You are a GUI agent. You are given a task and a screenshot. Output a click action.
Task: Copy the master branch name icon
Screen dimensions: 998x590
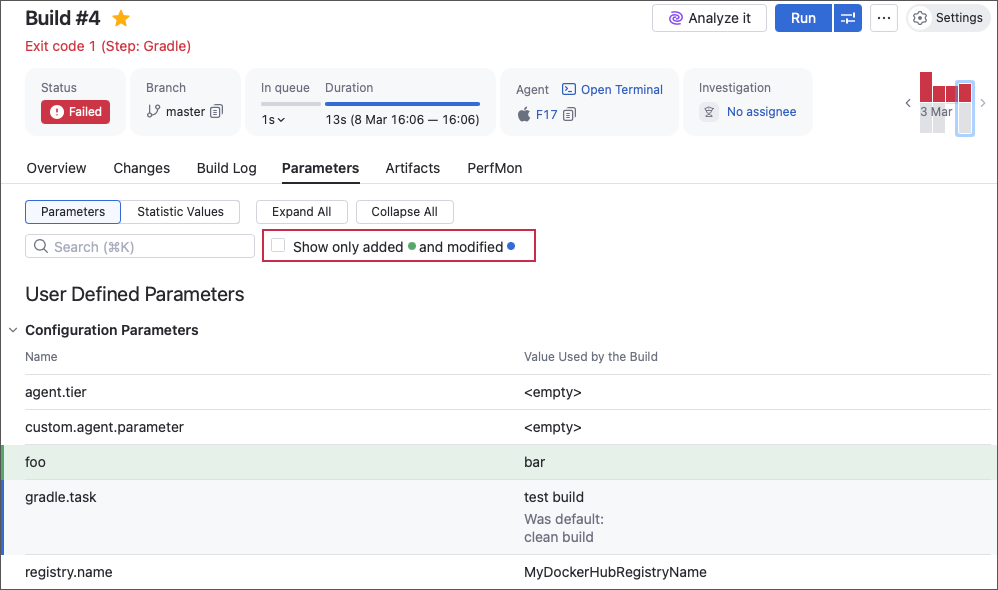pos(216,111)
